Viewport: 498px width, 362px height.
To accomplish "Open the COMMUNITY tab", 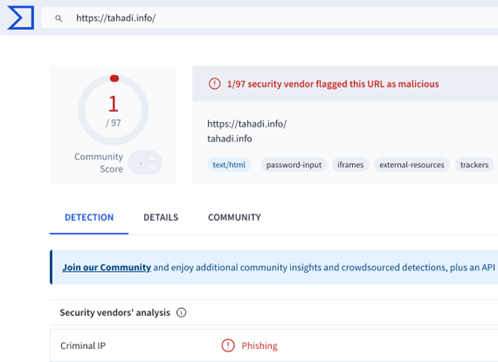I will click(234, 217).
